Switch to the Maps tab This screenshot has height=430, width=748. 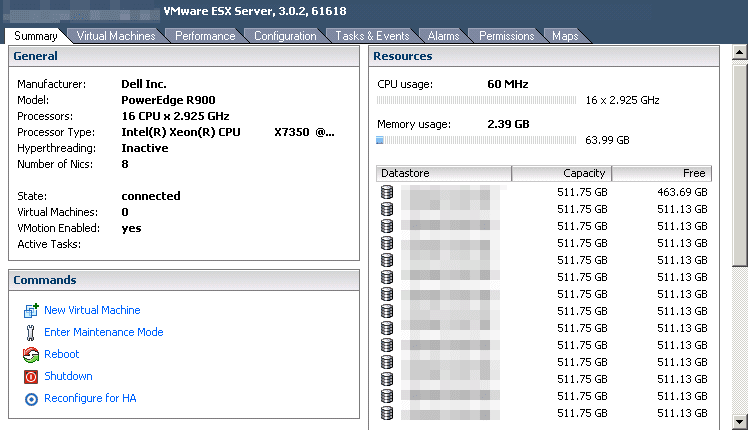point(565,36)
